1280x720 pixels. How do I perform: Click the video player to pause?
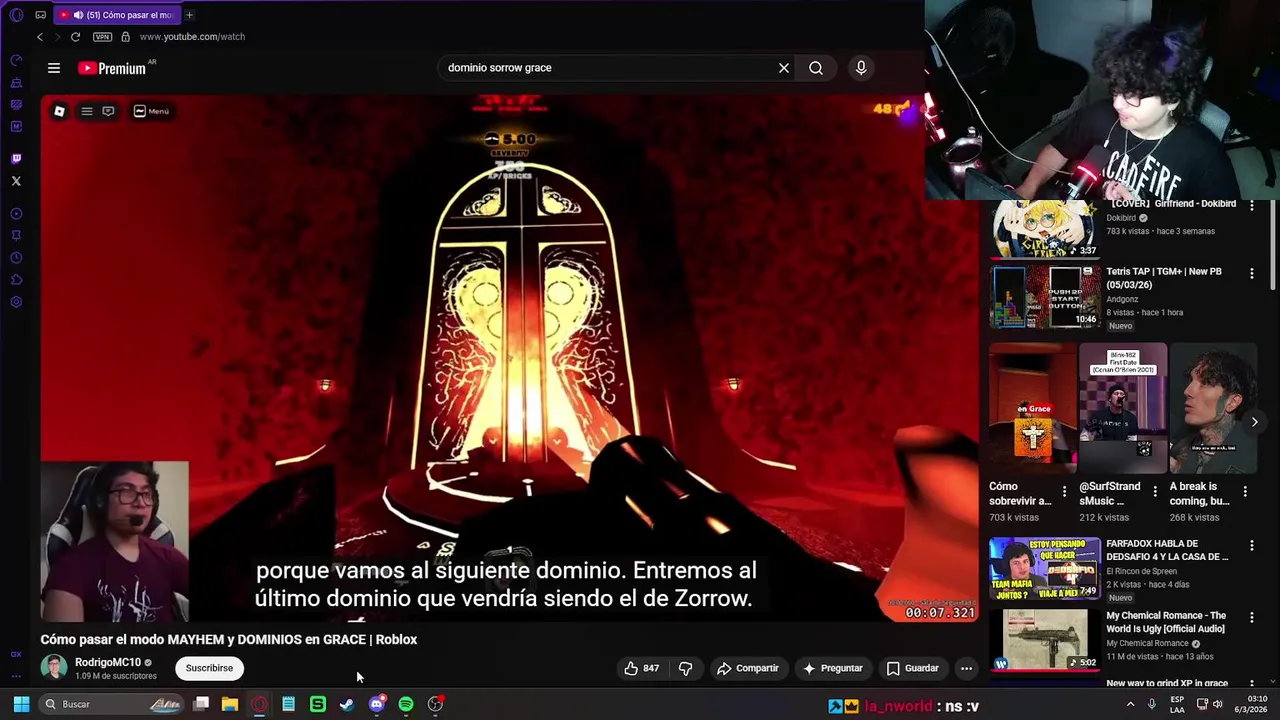tap(509, 358)
